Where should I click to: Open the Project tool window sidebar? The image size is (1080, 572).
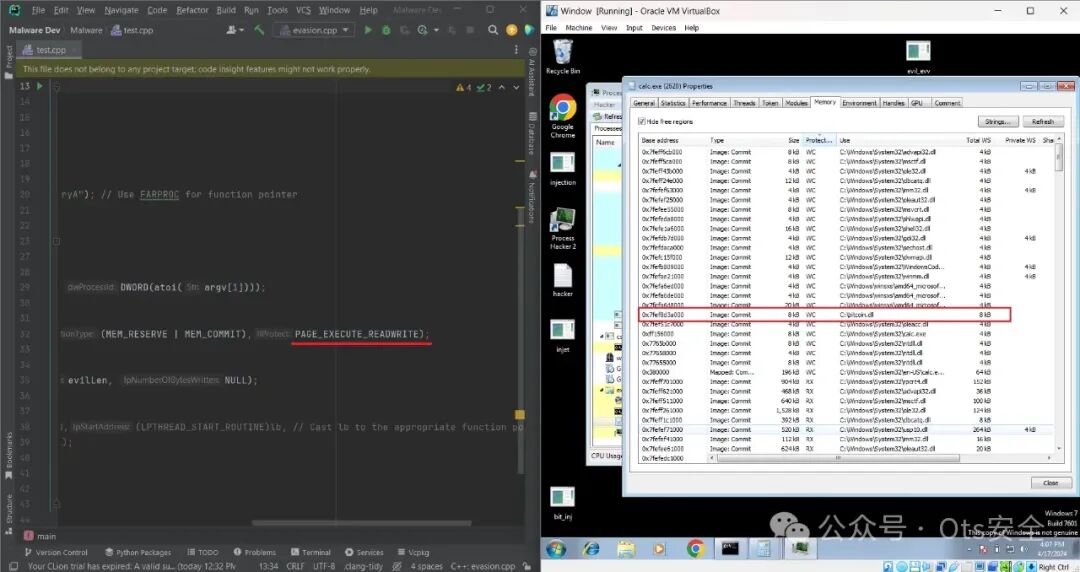pos(8,62)
